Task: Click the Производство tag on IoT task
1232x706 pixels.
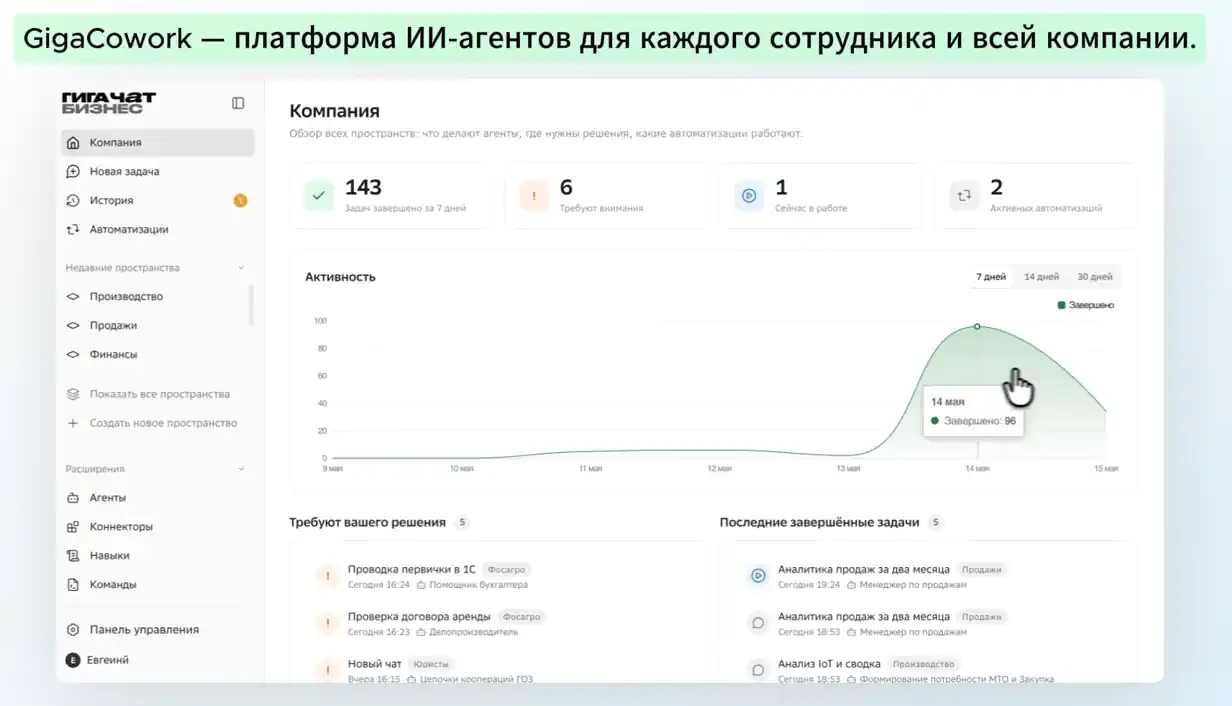Action: click(922, 664)
